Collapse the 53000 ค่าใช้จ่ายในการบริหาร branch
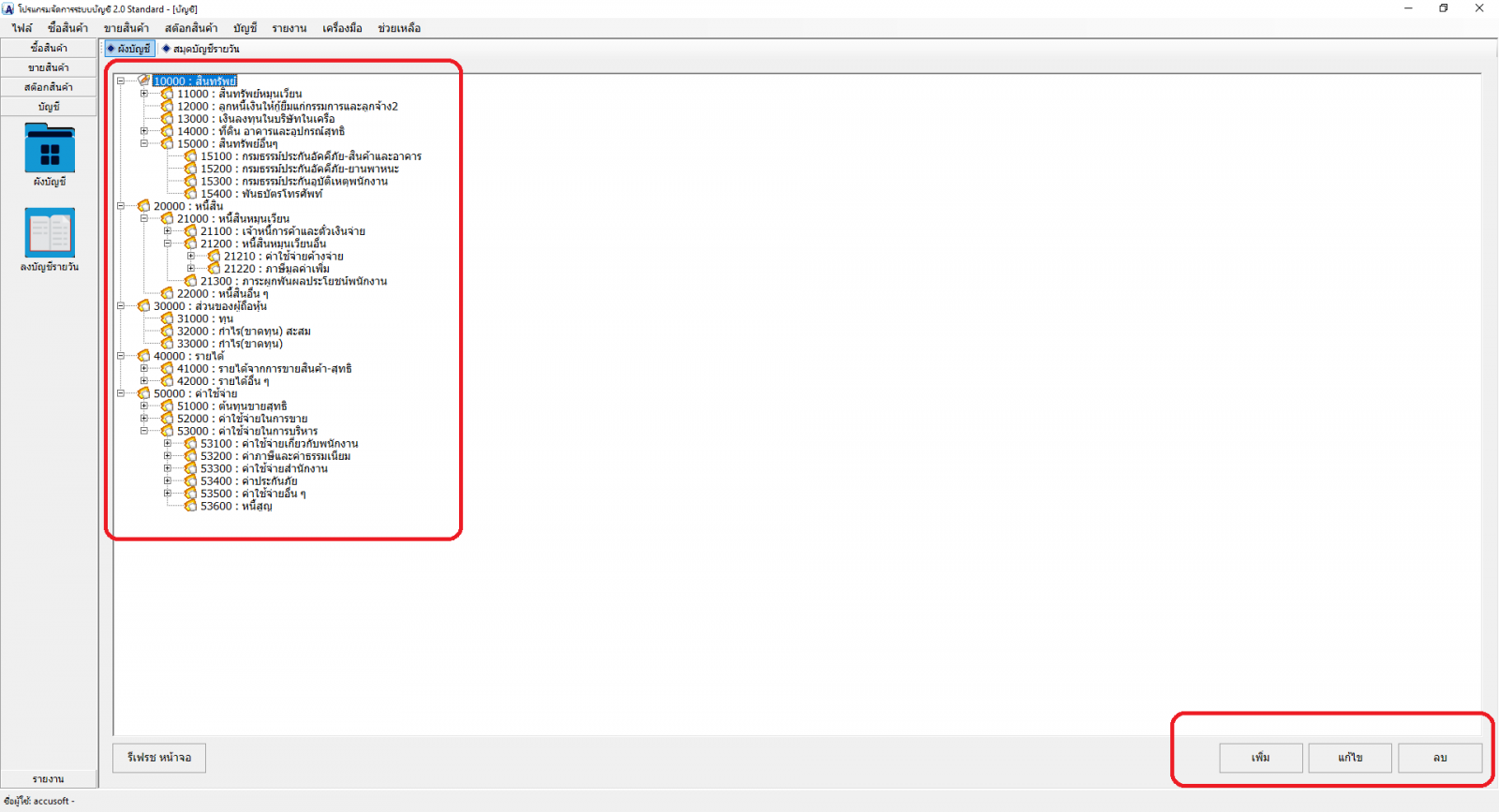The width and height of the screenshot is (1499, 812). pyautogui.click(x=144, y=431)
